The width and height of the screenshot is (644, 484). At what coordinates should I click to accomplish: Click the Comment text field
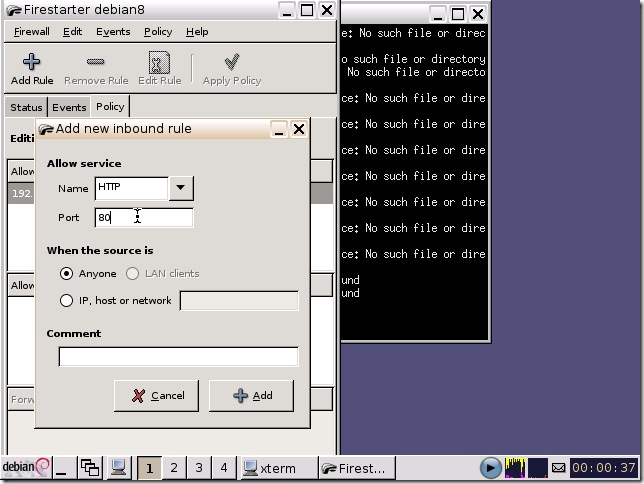coord(178,356)
